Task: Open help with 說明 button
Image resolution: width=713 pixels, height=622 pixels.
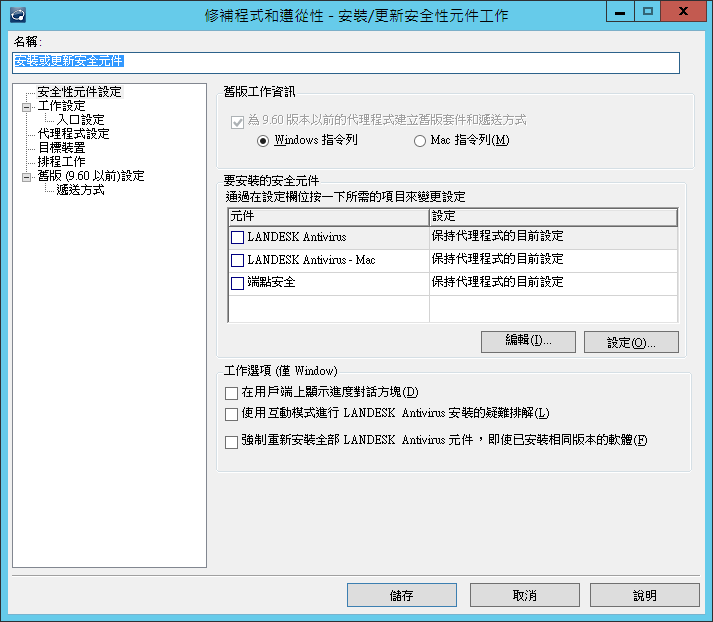Action: point(644,595)
